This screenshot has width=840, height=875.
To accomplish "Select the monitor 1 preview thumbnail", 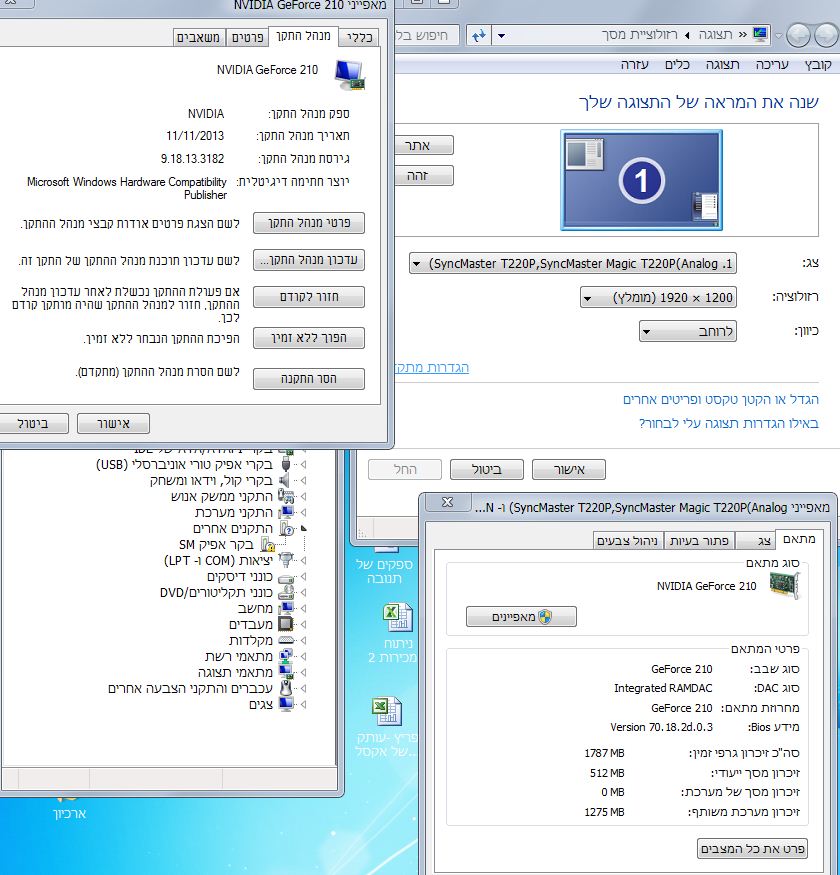I will coord(641,178).
